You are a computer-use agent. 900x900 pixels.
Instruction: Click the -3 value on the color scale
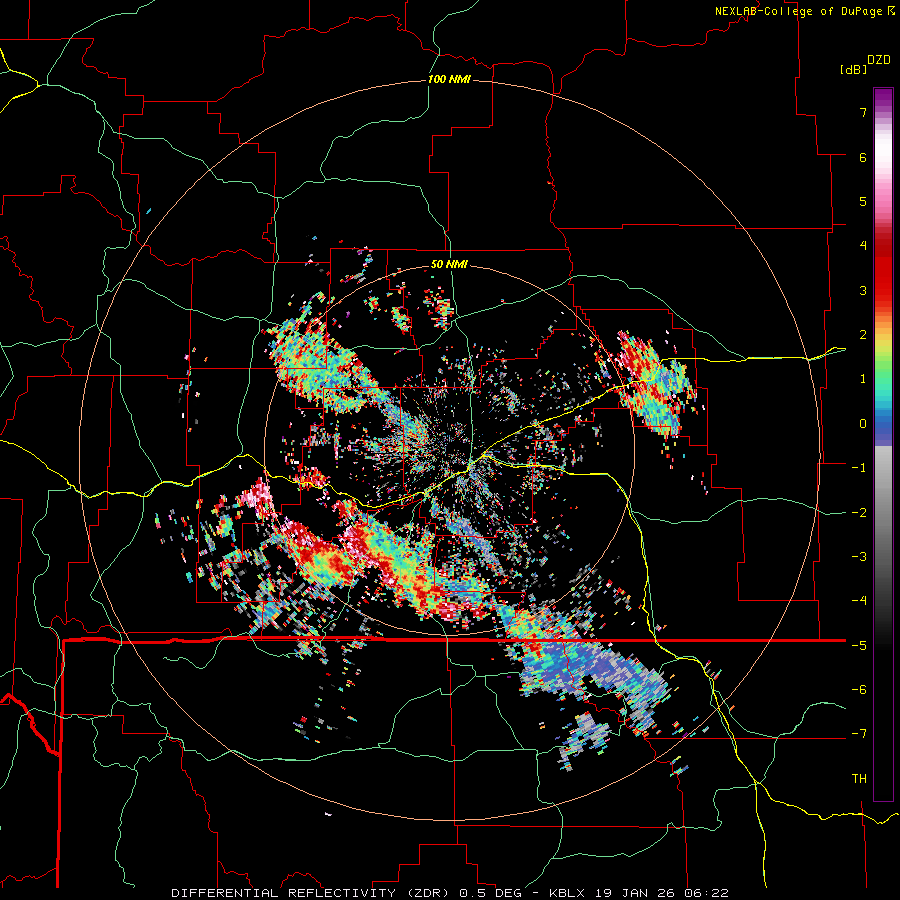point(859,557)
